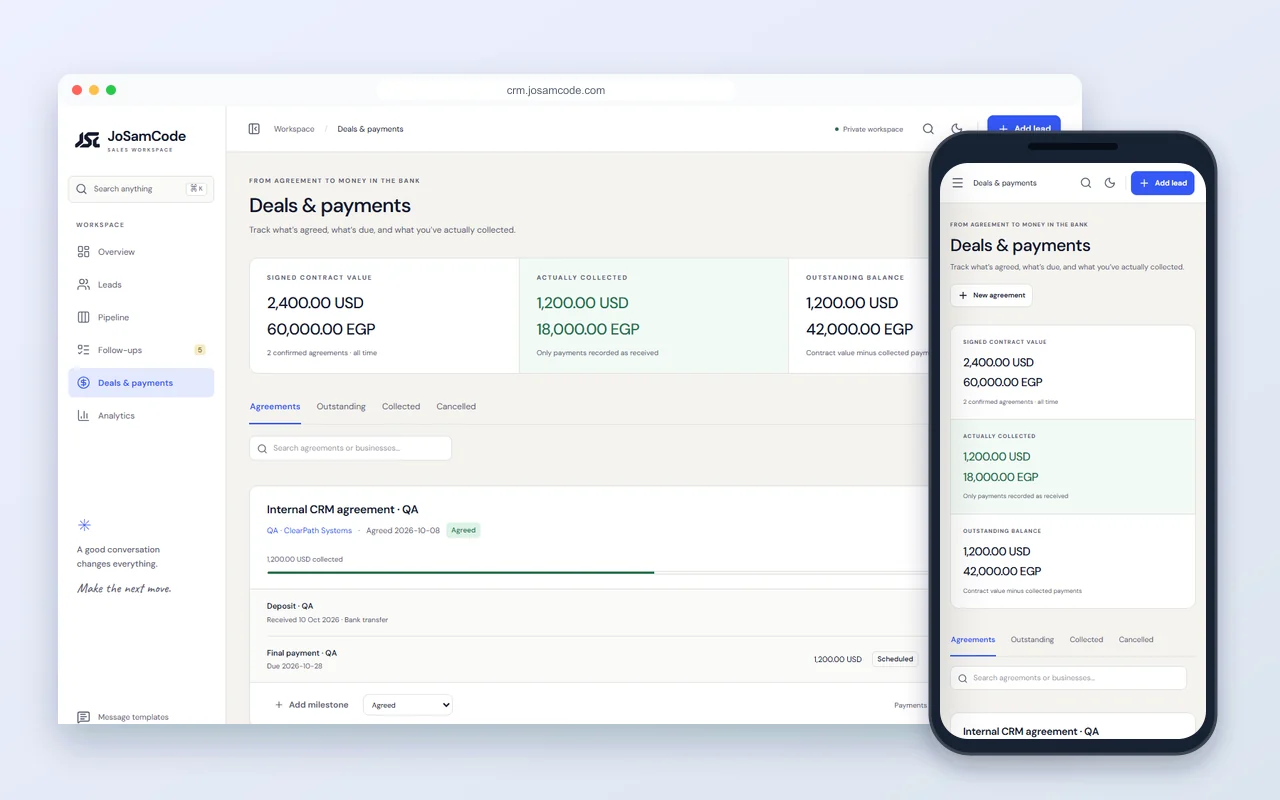
Task: Click the Follow-ups count badge 5
Action: pos(200,350)
